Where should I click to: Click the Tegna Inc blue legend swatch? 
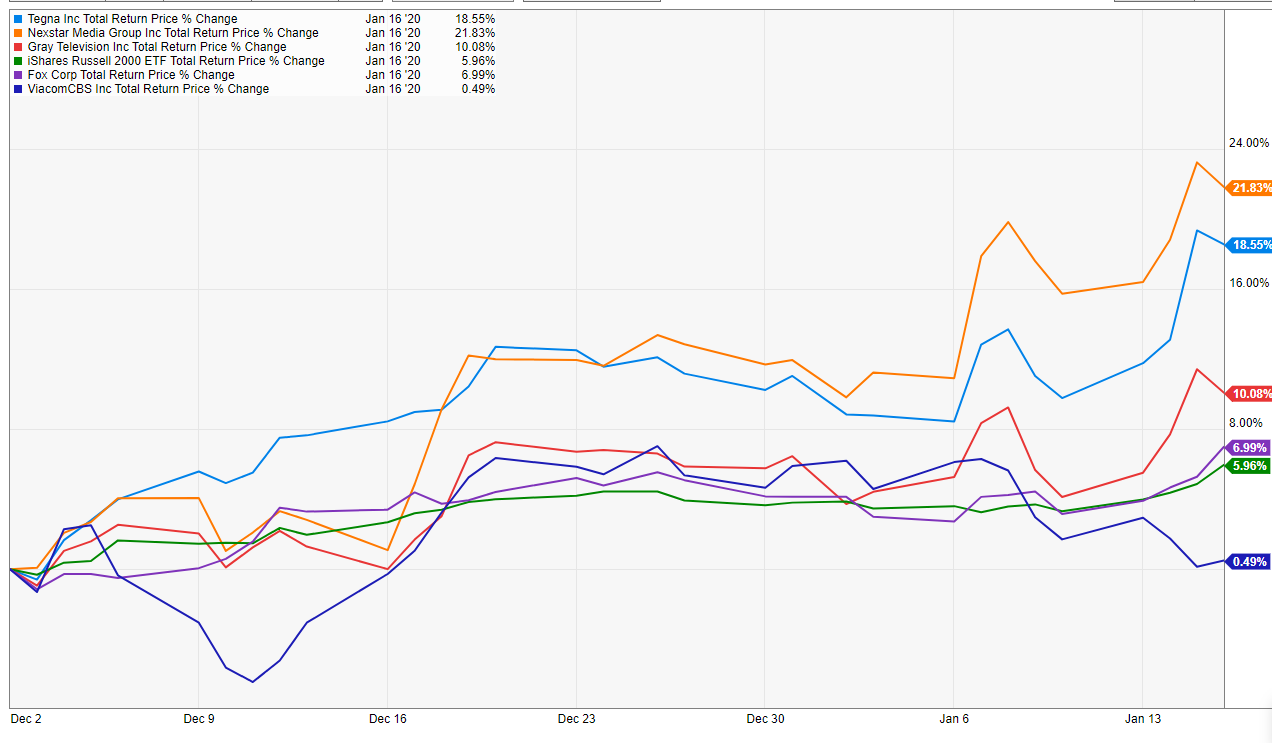click(17, 19)
